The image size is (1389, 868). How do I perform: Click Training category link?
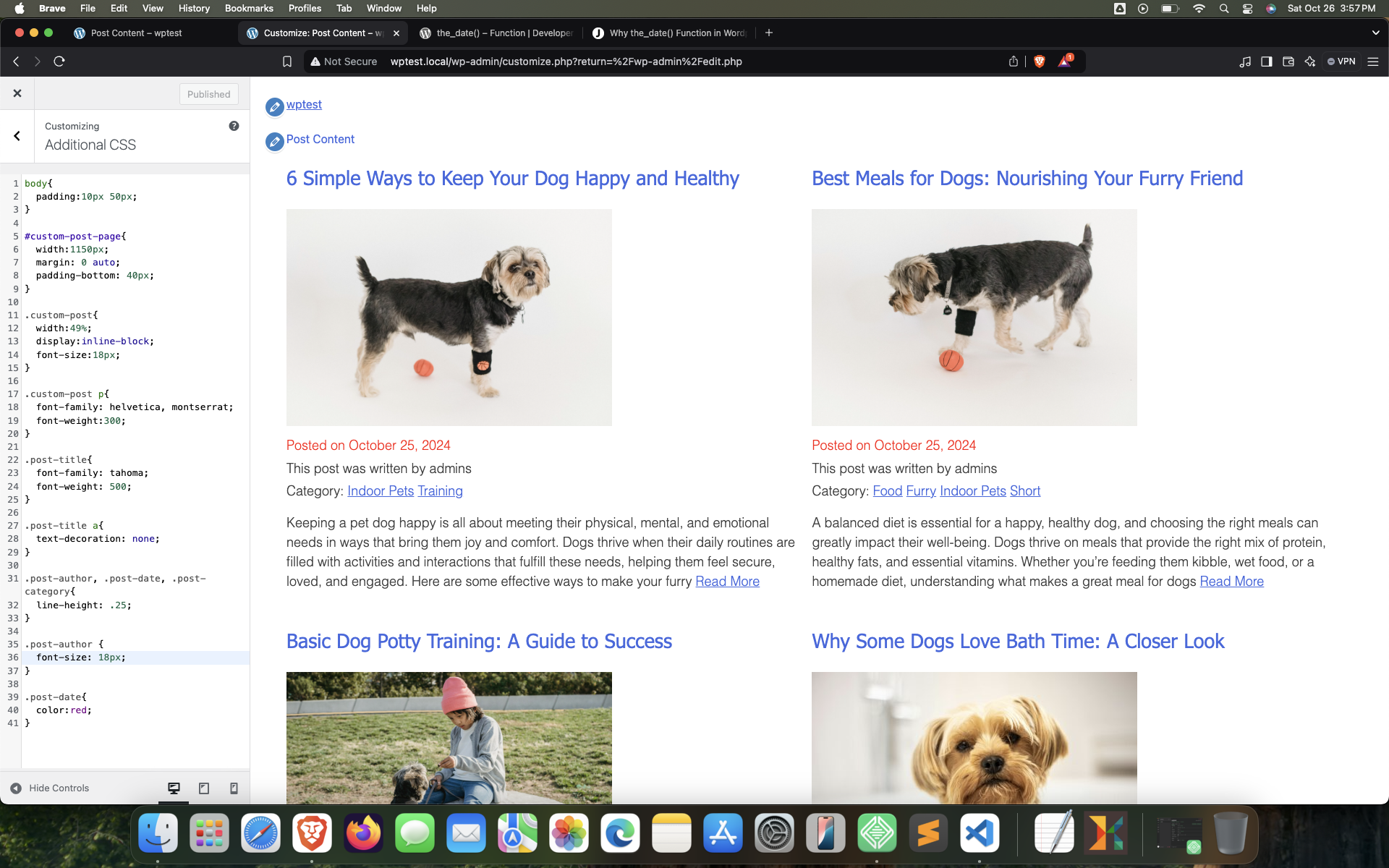click(x=440, y=491)
